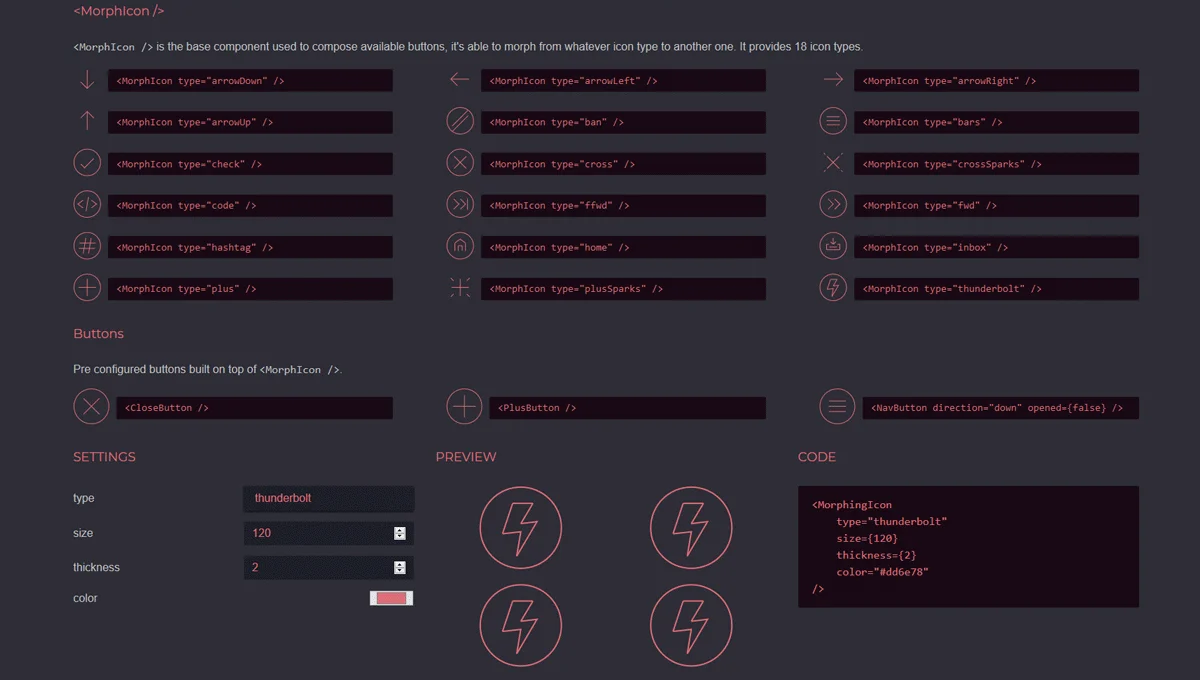Click the ffwd icon
Viewport: 1200px width, 680px height.
tap(460, 204)
